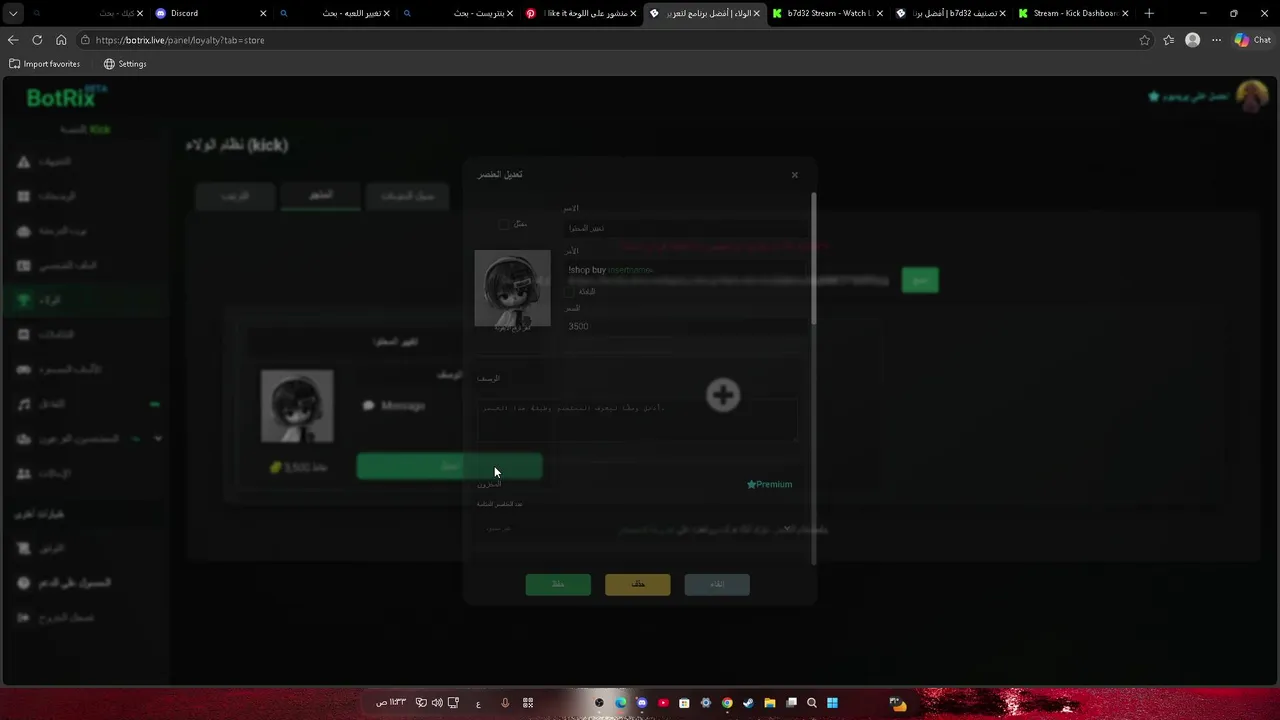Viewport: 1280px width, 720px height.
Task: Add content with the round plus icon
Action: pos(723,395)
